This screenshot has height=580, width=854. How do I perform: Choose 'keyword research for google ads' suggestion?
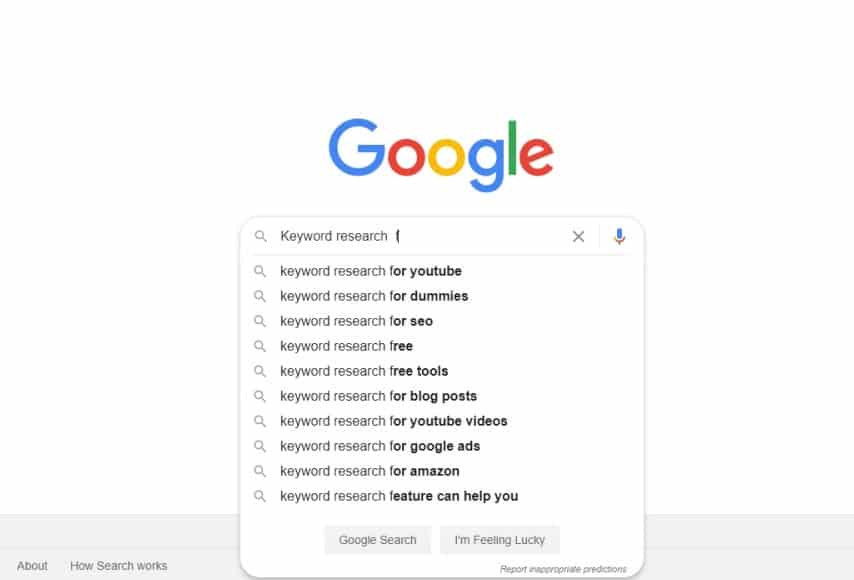point(380,446)
